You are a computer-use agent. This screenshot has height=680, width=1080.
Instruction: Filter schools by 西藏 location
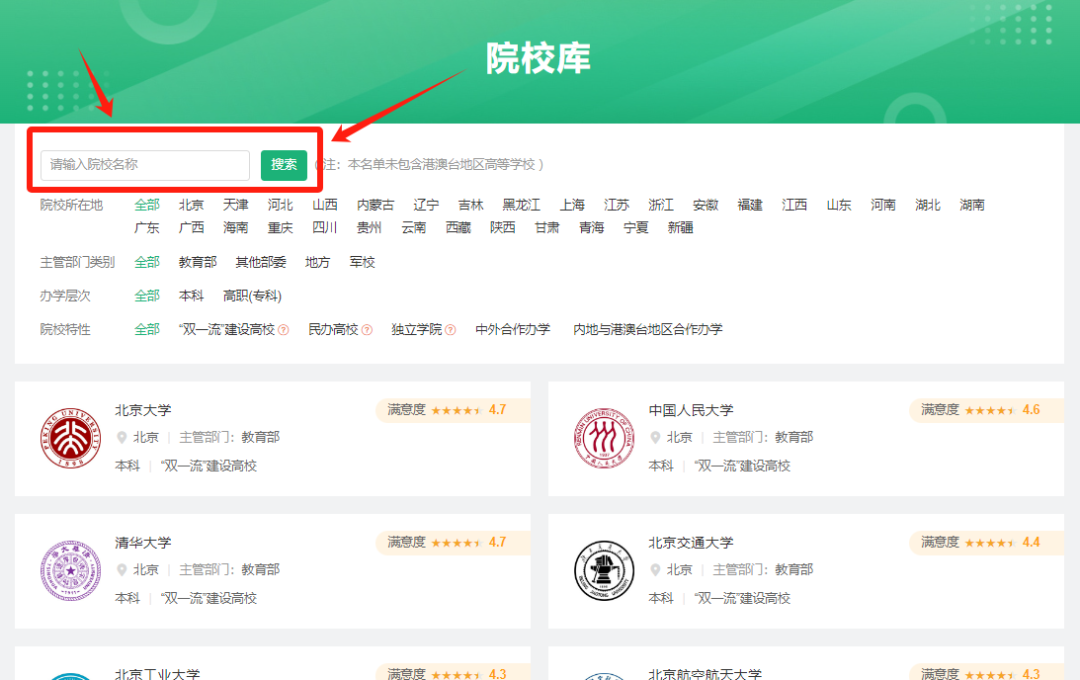coord(458,227)
